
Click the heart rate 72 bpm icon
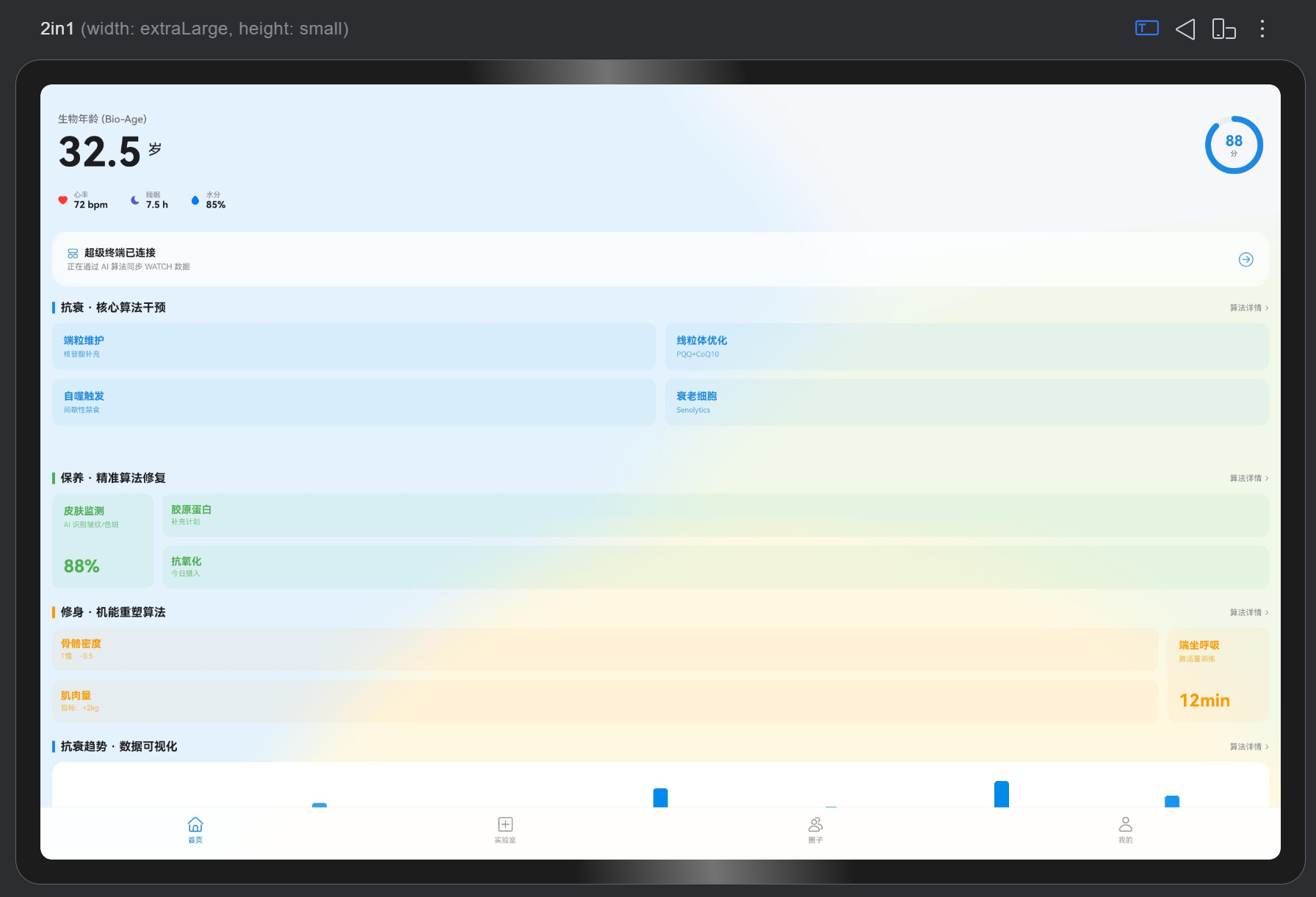(x=63, y=200)
